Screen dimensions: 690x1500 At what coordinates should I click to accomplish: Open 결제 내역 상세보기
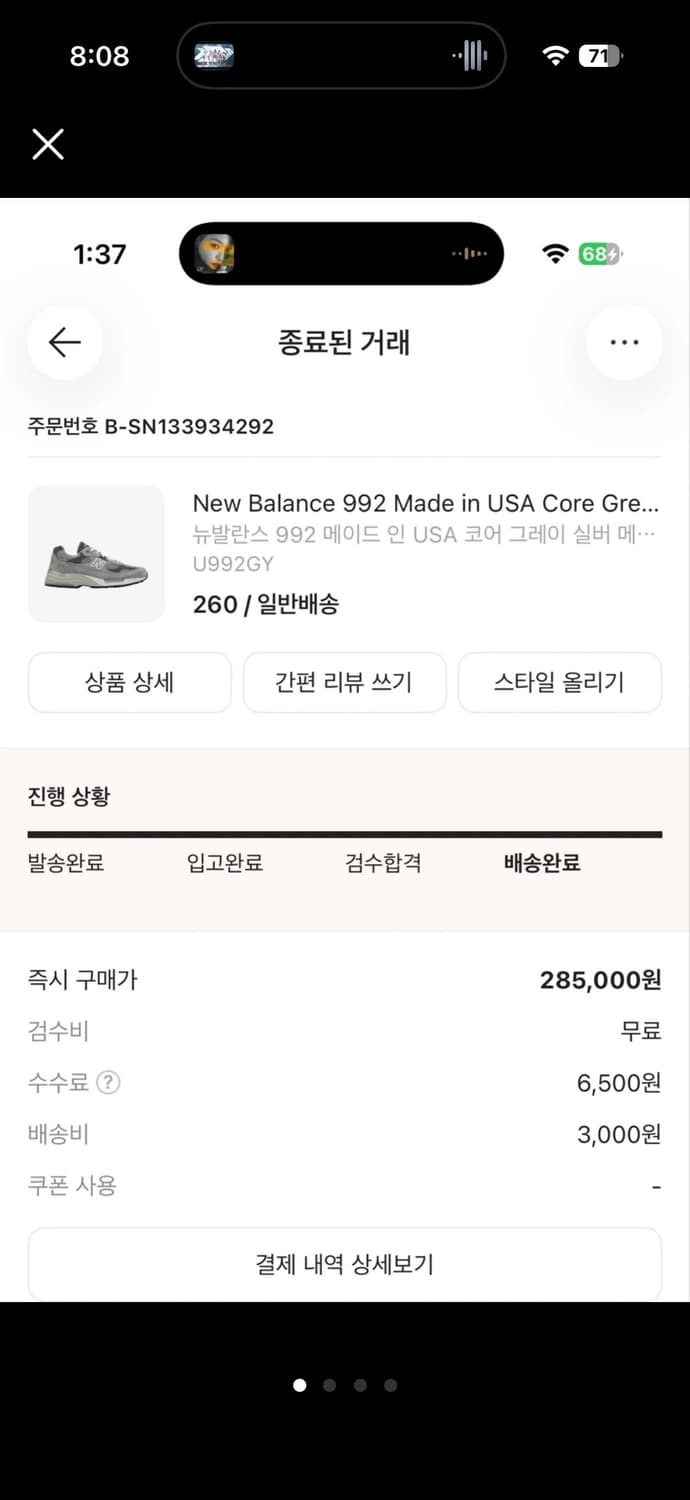345,1264
